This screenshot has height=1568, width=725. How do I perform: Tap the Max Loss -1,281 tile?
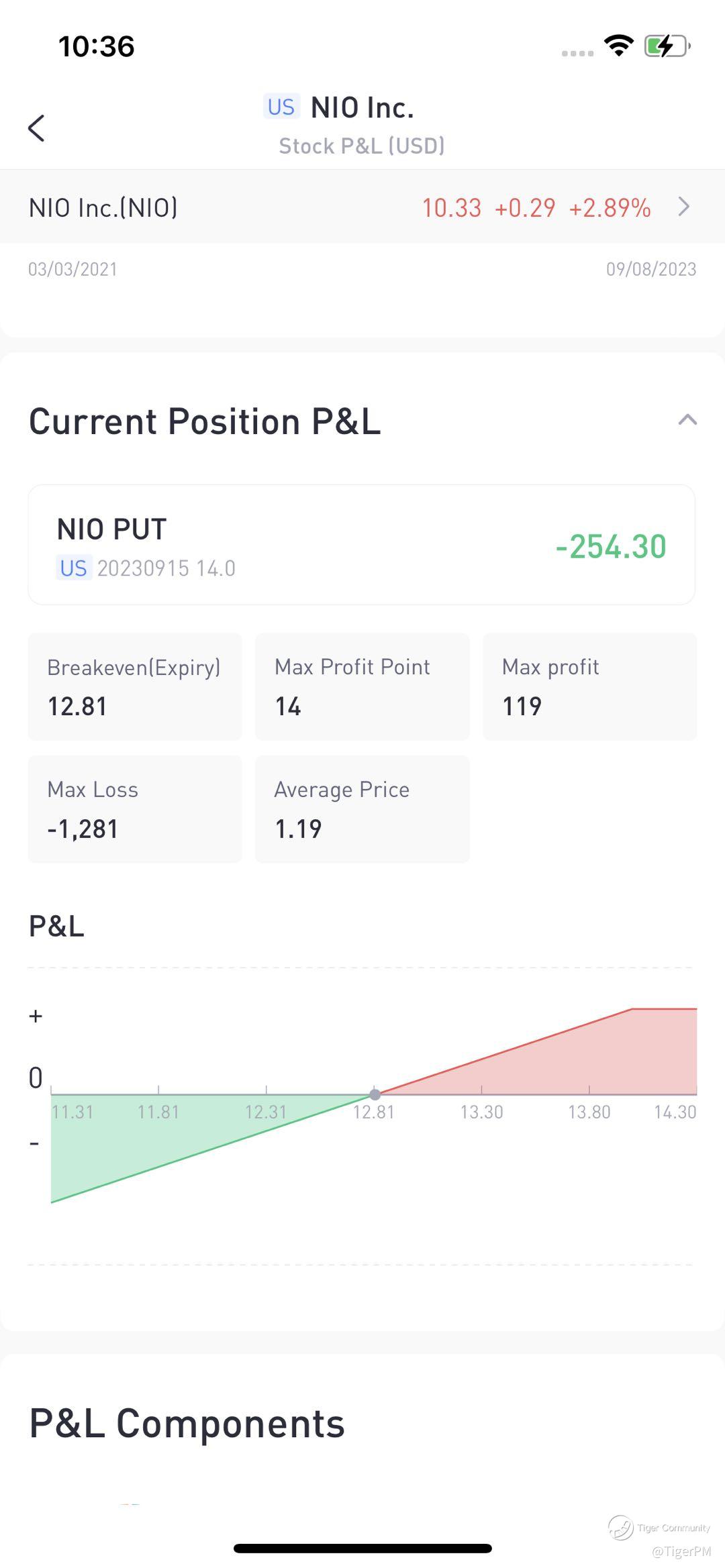134,809
